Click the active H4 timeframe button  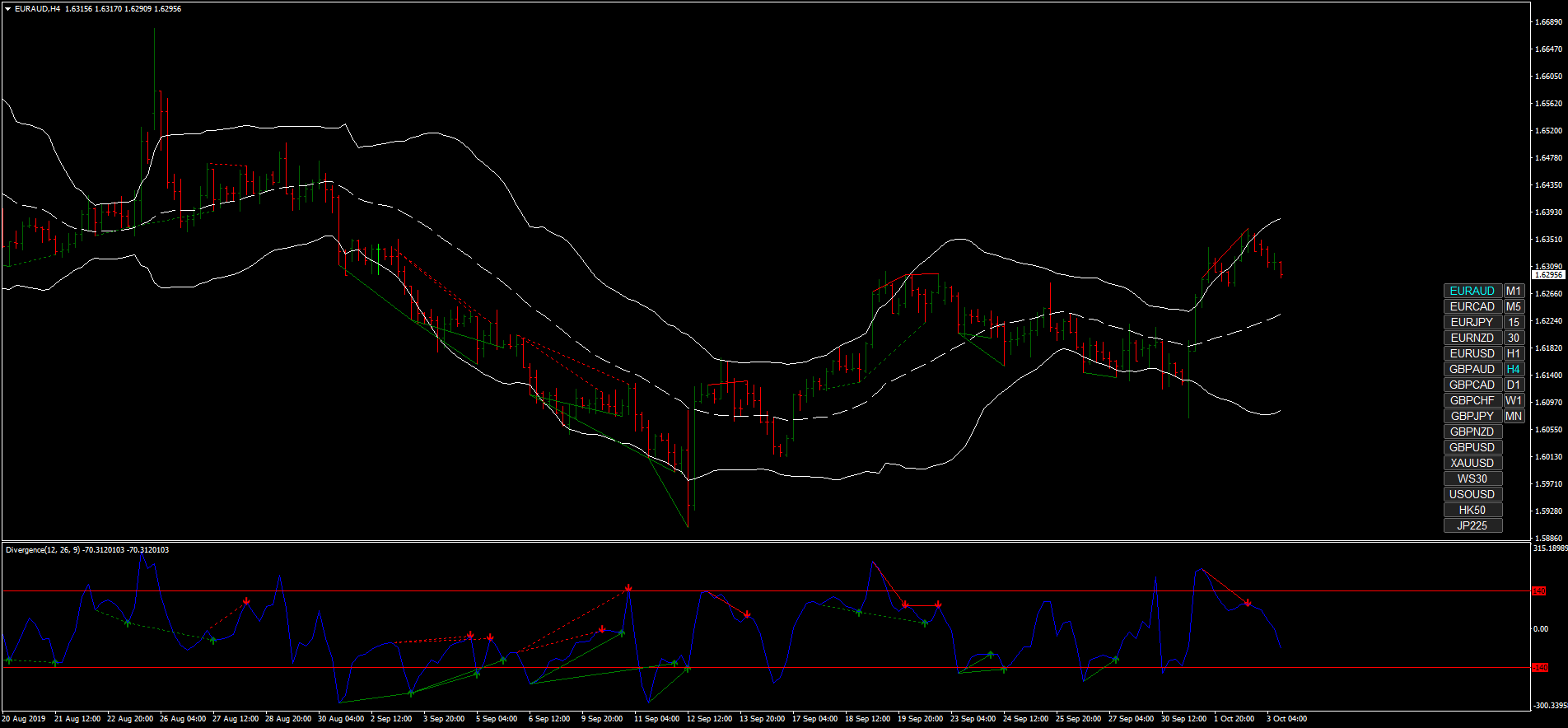[1514, 369]
